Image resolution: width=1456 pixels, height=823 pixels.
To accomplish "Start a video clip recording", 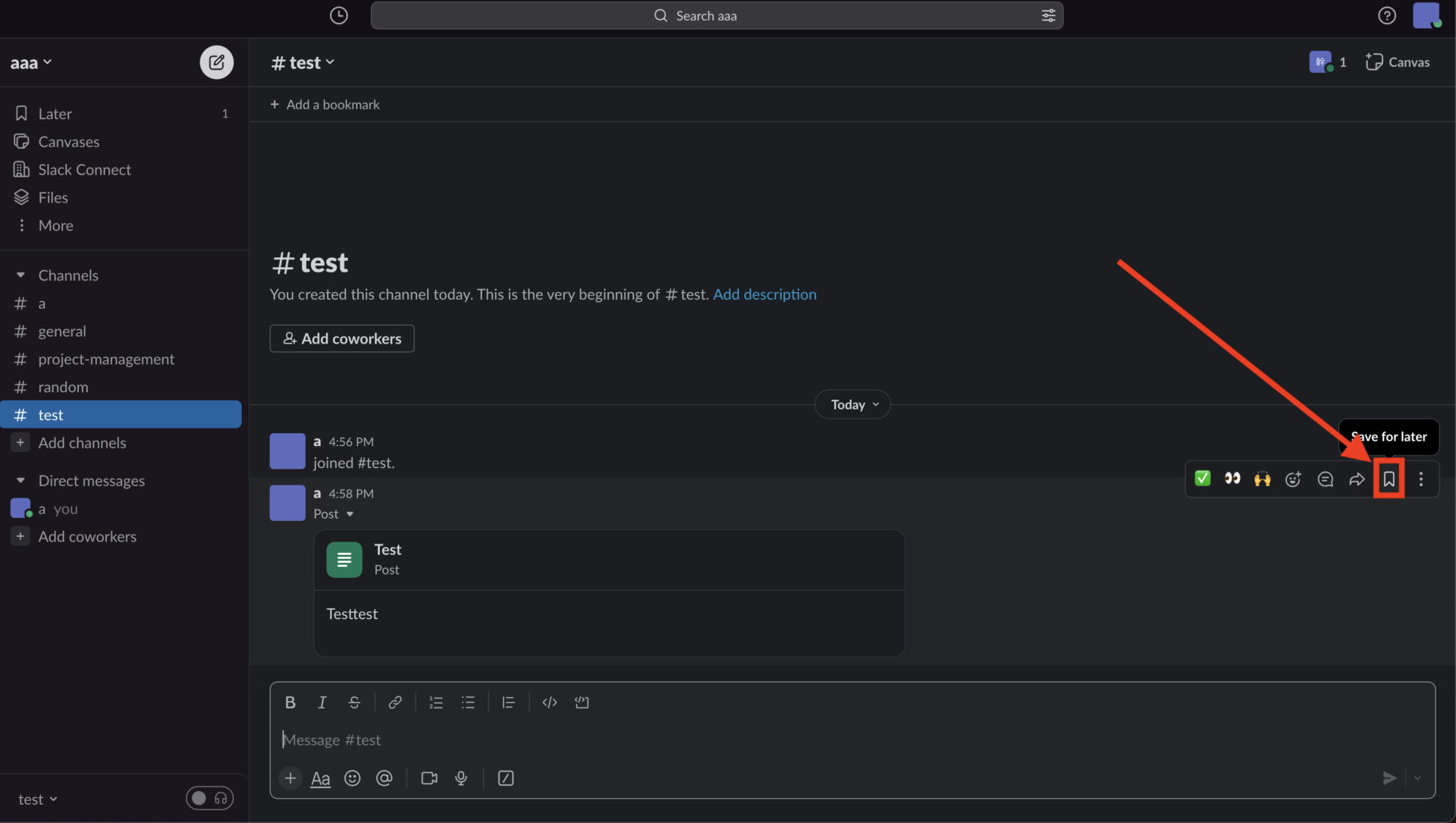I will click(429, 778).
